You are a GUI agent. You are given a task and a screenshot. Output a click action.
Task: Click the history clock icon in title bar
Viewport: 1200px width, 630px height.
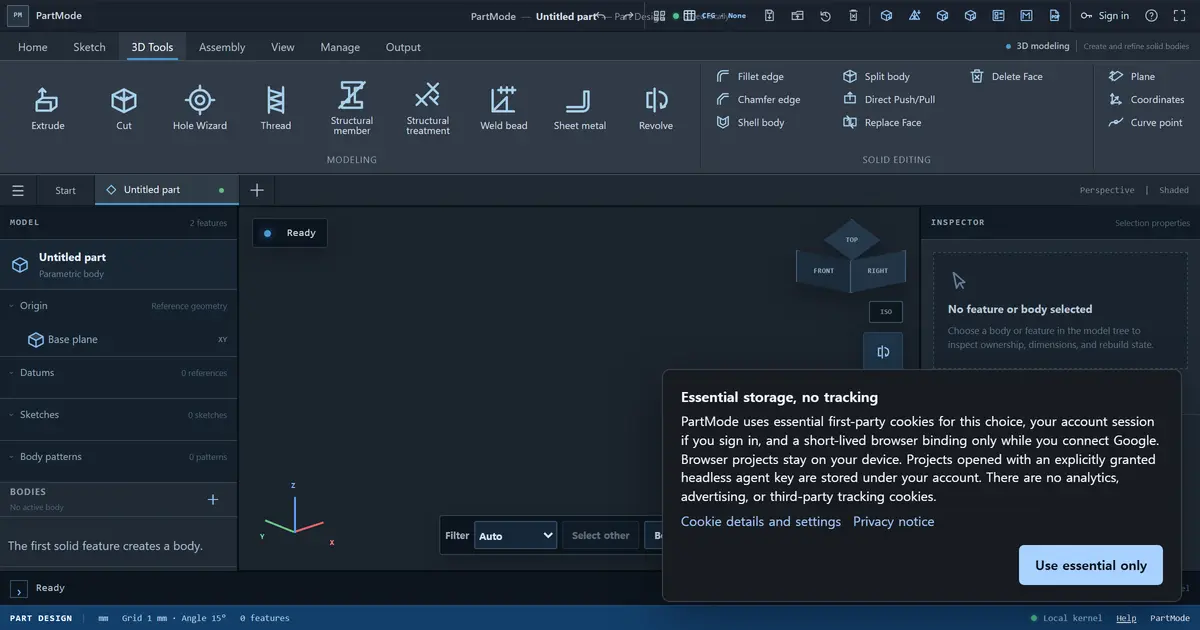point(825,15)
